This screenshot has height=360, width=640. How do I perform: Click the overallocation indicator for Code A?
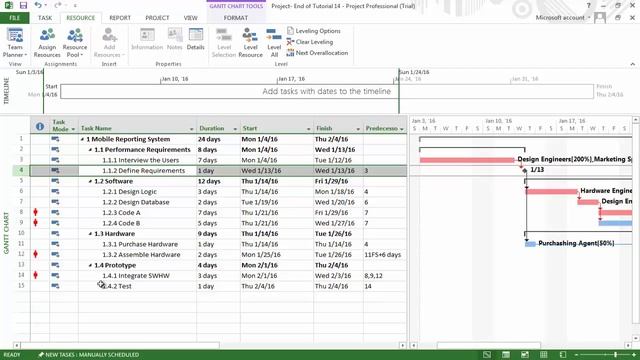pos(36,212)
